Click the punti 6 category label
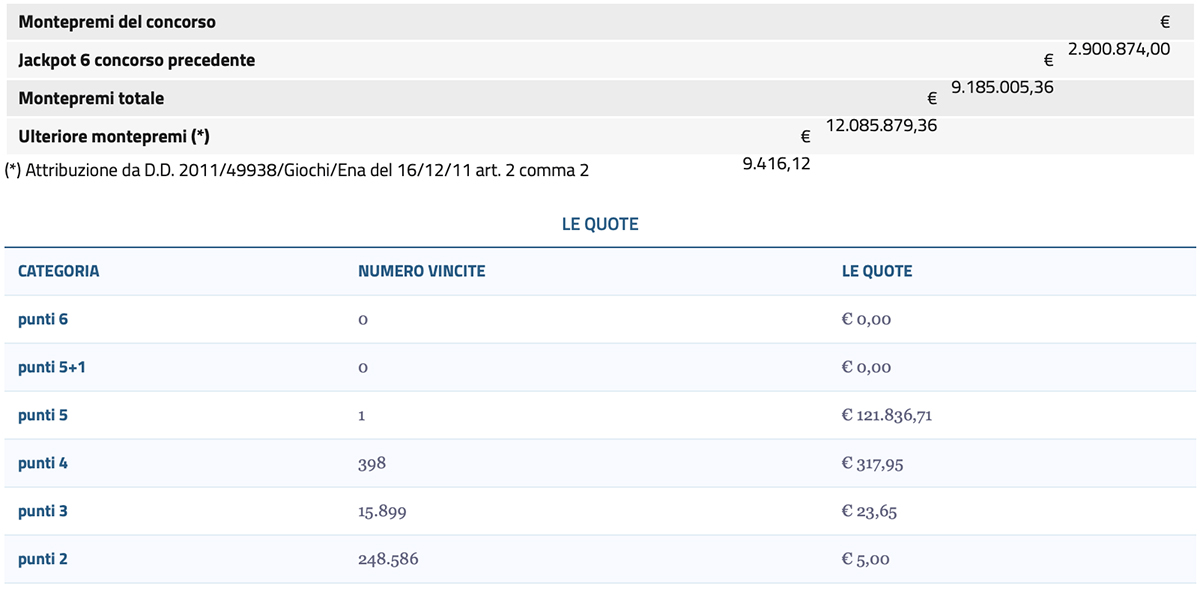1200x592 pixels. pos(43,319)
